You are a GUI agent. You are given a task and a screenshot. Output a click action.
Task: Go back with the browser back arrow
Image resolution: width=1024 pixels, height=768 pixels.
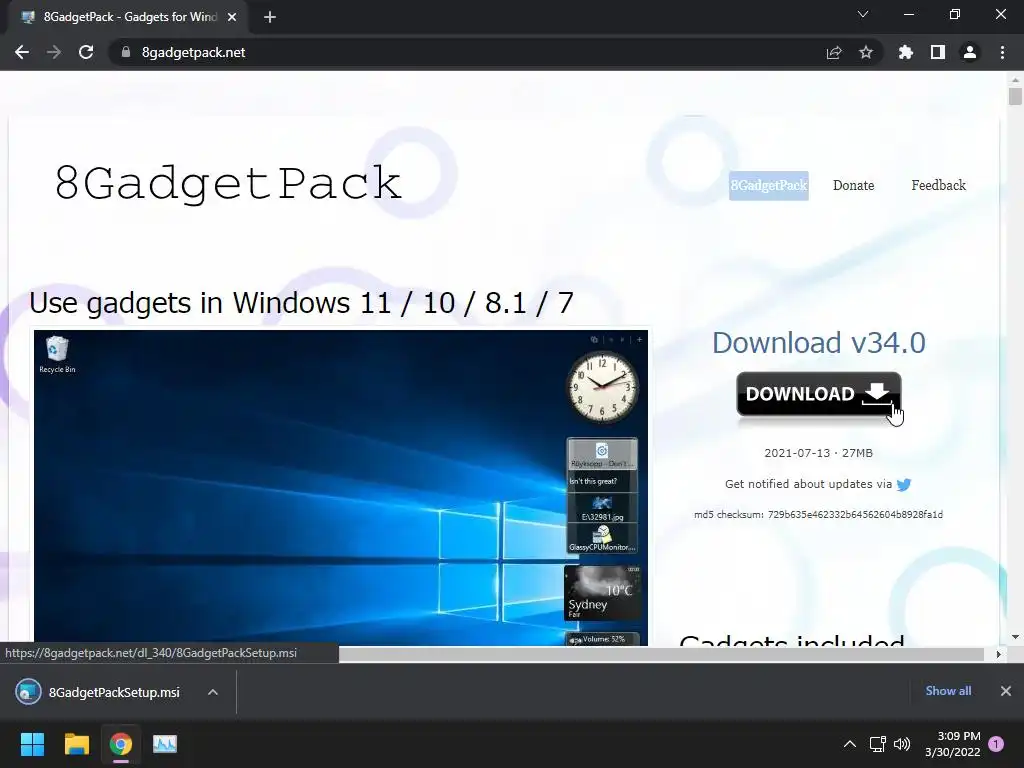22,52
